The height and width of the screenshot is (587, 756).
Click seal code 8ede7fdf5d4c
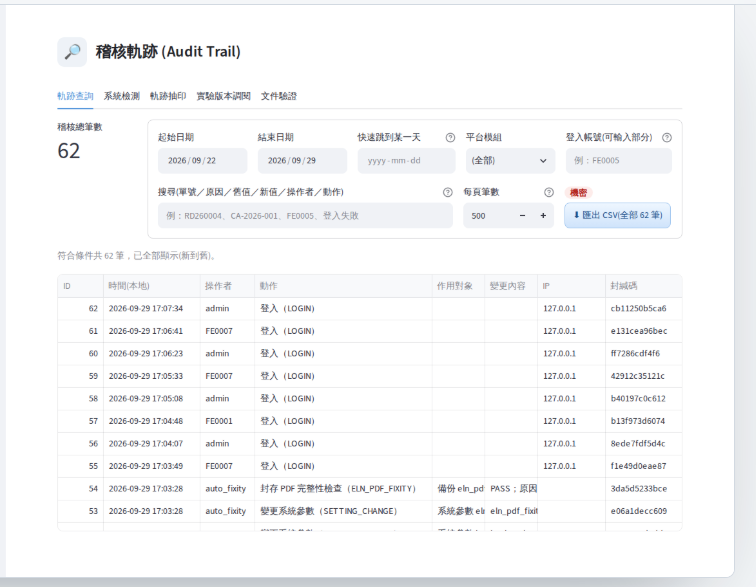(638, 444)
